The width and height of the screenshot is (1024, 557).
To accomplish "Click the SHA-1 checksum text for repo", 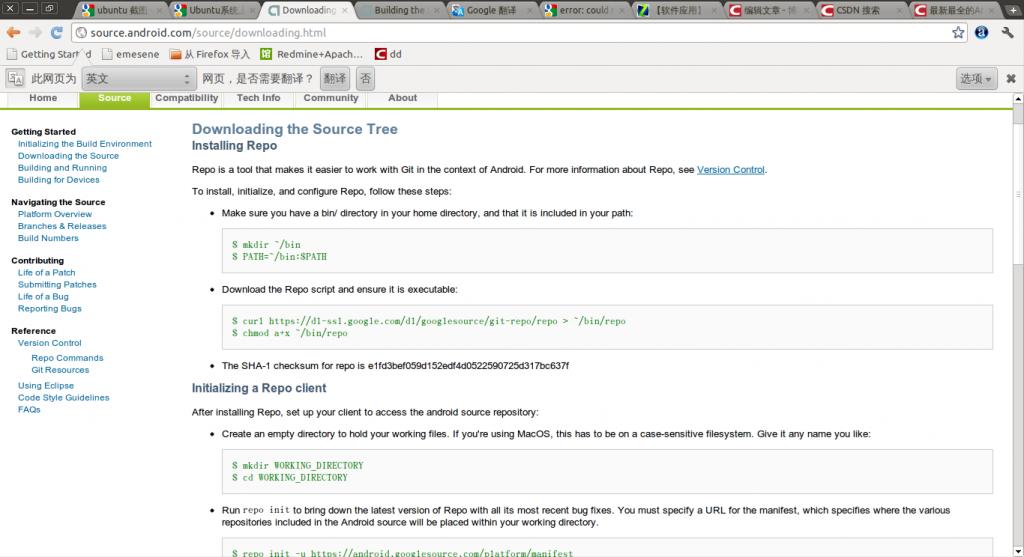I will tap(395, 366).
